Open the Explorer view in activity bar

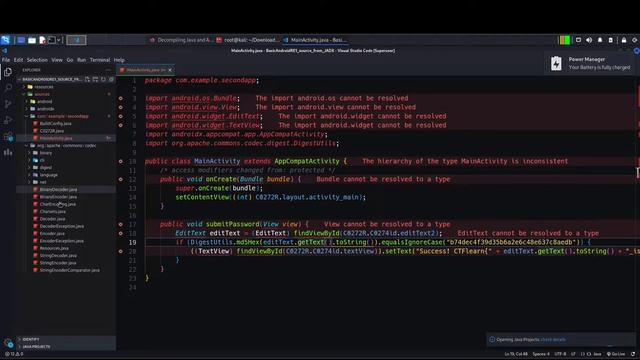tap(8, 72)
